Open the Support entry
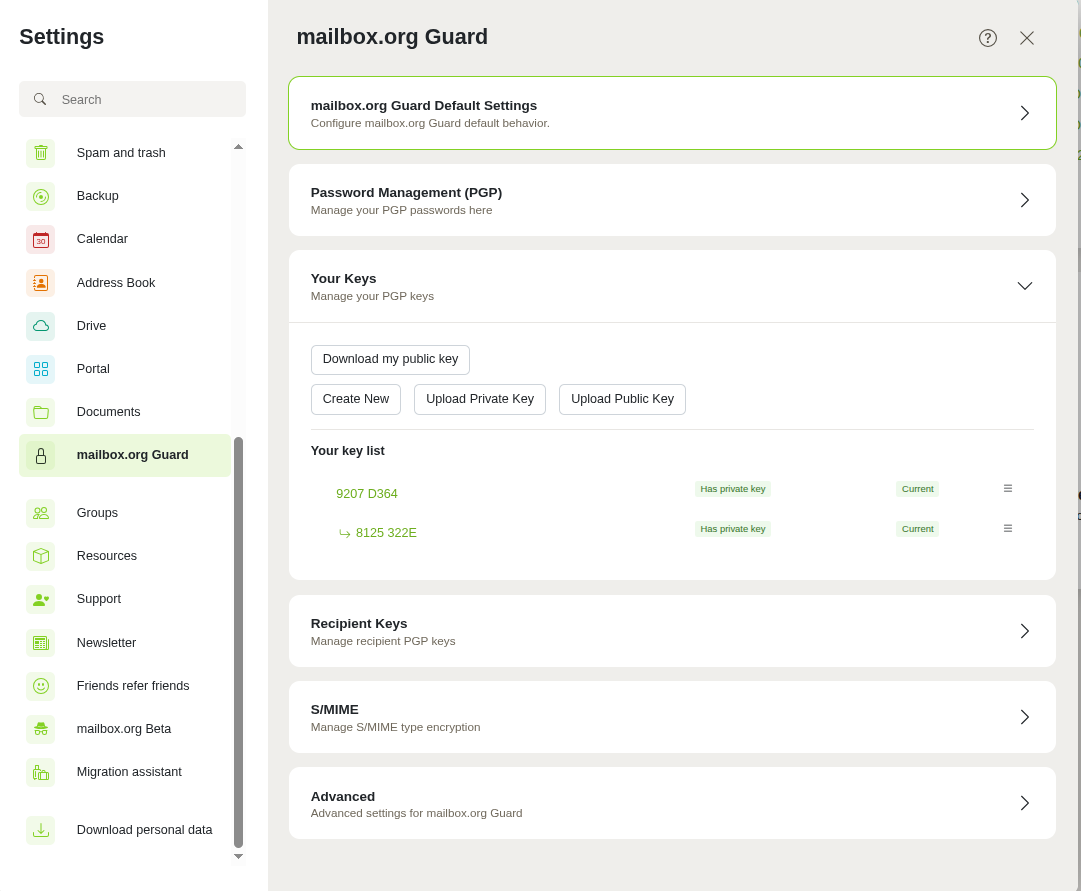Viewport: 1081px width, 891px height. pyautogui.click(x=125, y=599)
